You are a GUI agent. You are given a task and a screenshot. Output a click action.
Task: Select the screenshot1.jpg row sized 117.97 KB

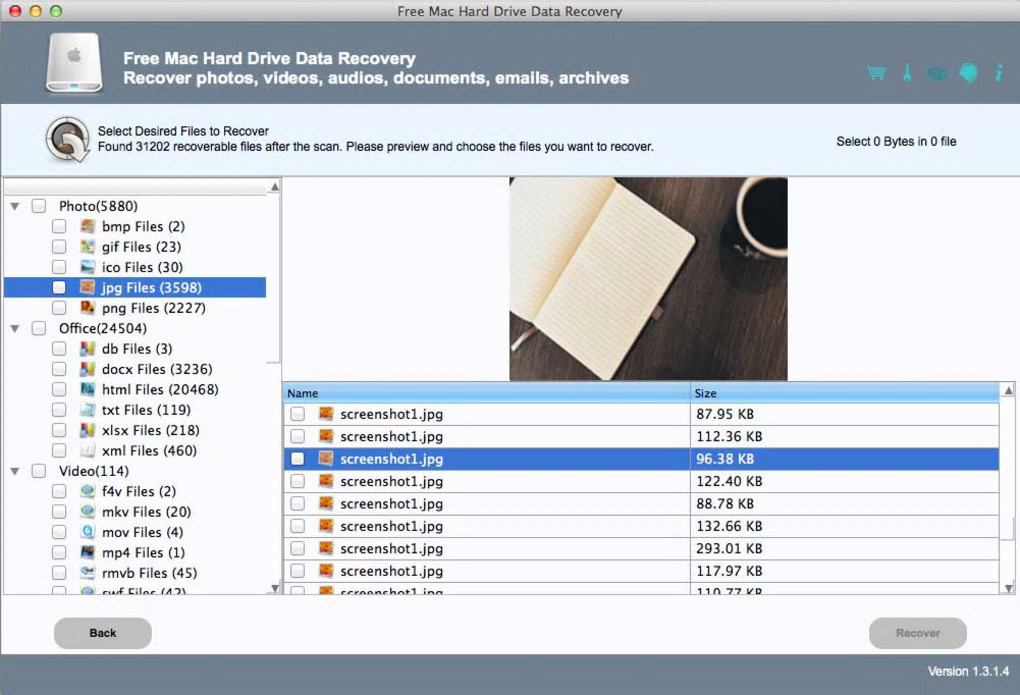[x=641, y=571]
